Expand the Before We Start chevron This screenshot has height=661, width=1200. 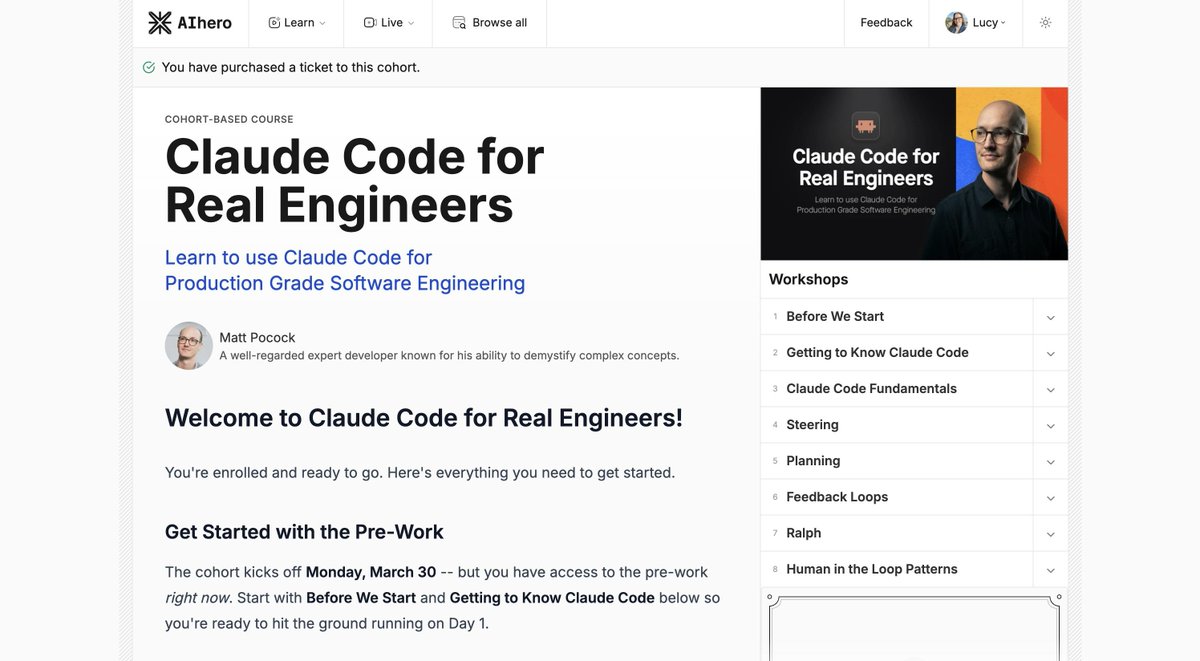[1050, 317]
